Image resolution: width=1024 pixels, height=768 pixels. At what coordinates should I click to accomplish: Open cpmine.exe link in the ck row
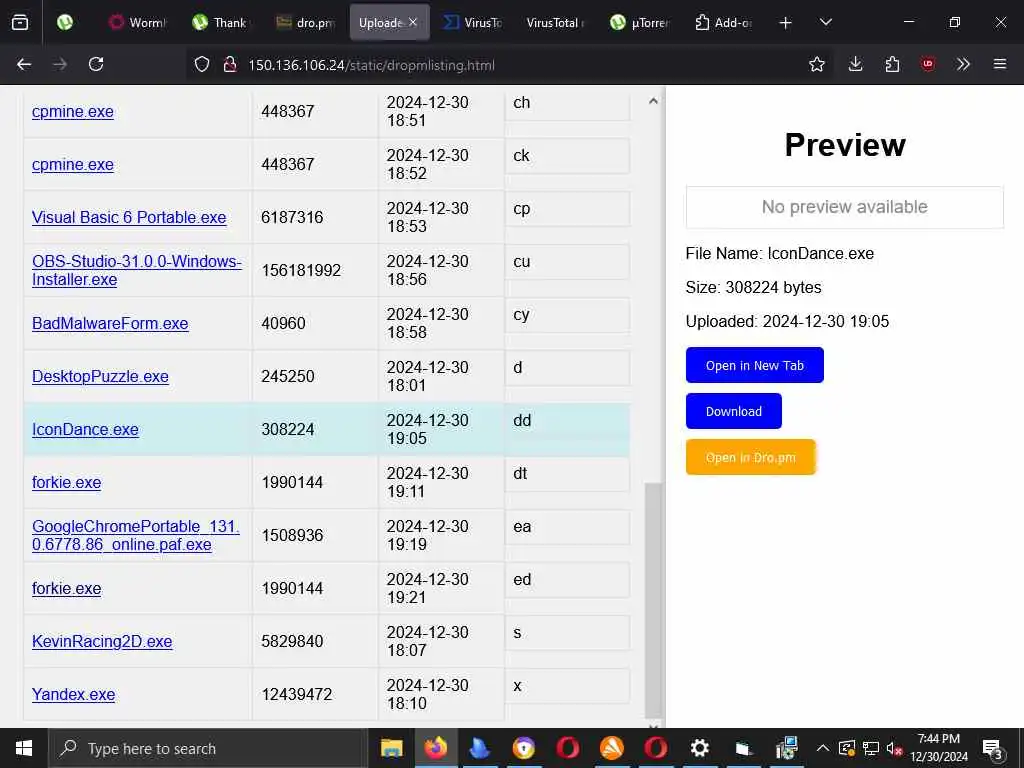pos(72,164)
